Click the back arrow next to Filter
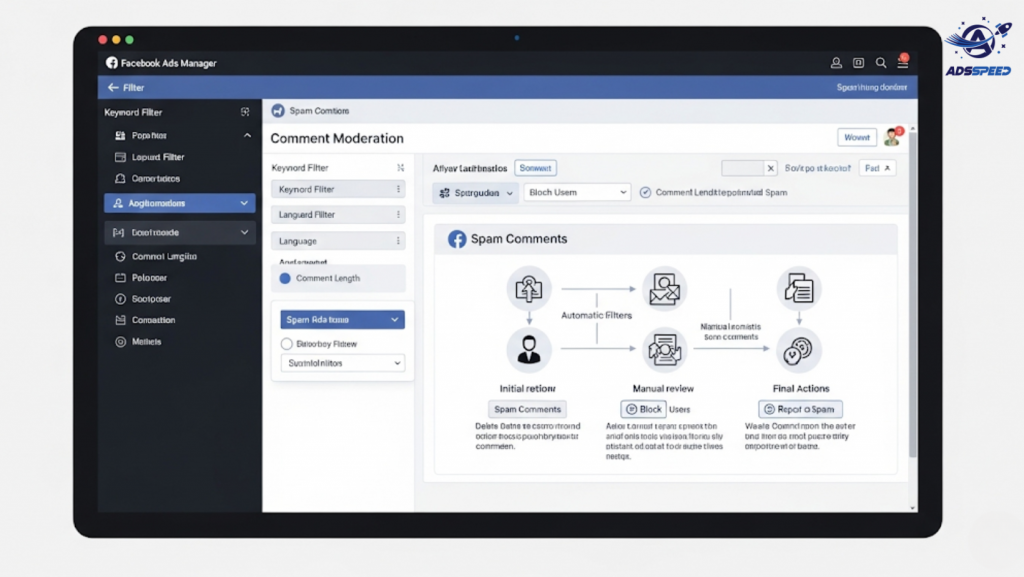The height and width of the screenshot is (577, 1024). pos(112,88)
